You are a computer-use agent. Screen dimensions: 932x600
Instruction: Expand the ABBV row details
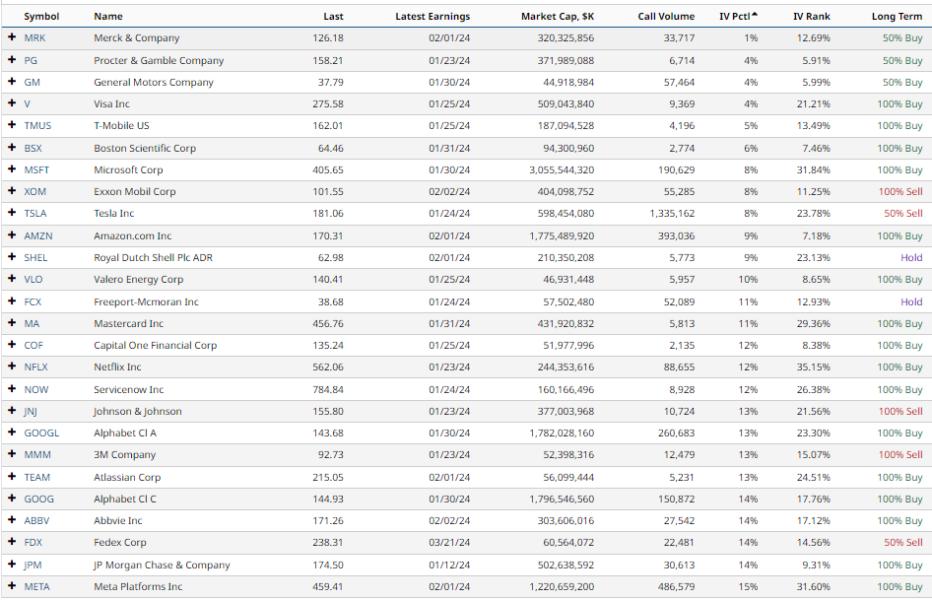pos(12,520)
